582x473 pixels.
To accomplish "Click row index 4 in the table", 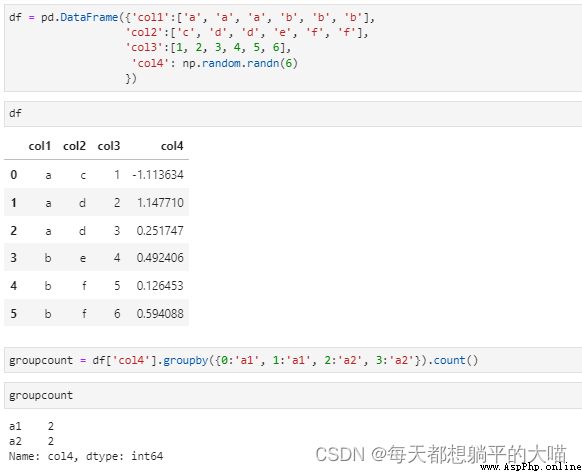I will [x=14, y=286].
